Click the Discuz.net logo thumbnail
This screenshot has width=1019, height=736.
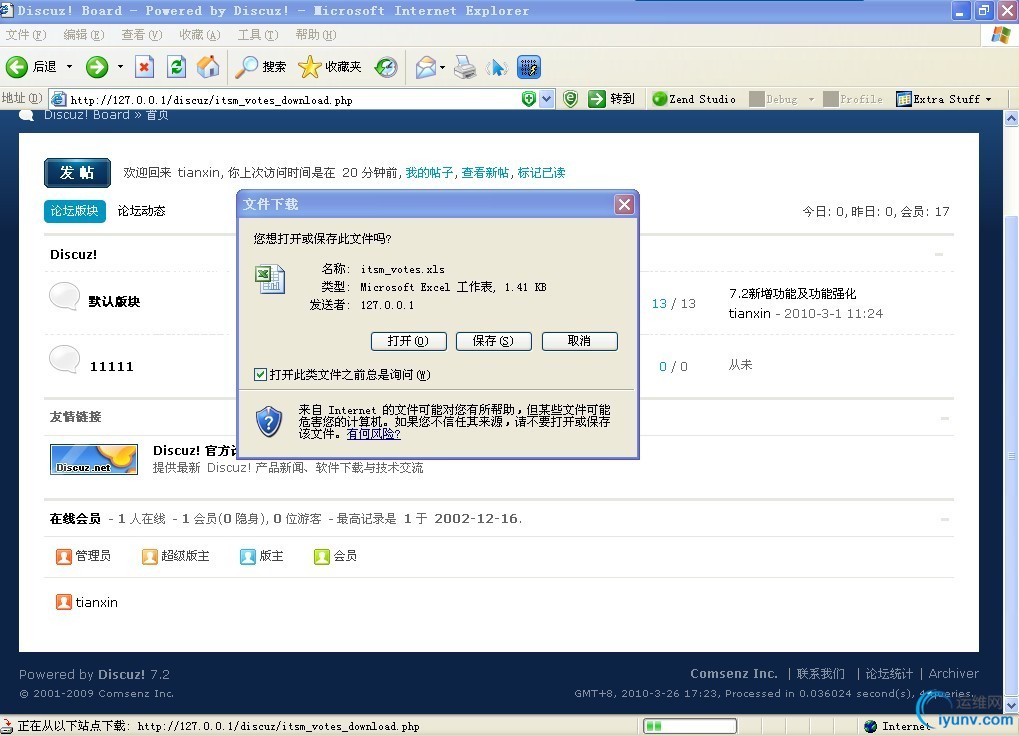[94, 459]
